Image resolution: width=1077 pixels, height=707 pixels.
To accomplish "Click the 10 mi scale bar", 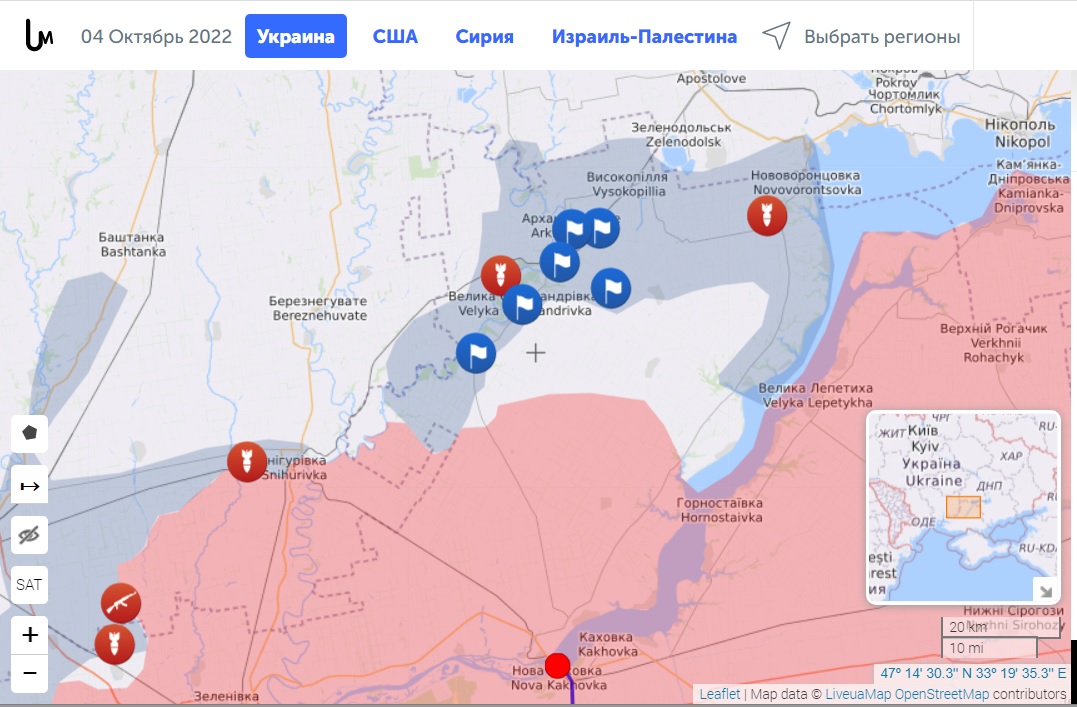I will pyautogui.click(x=989, y=647).
